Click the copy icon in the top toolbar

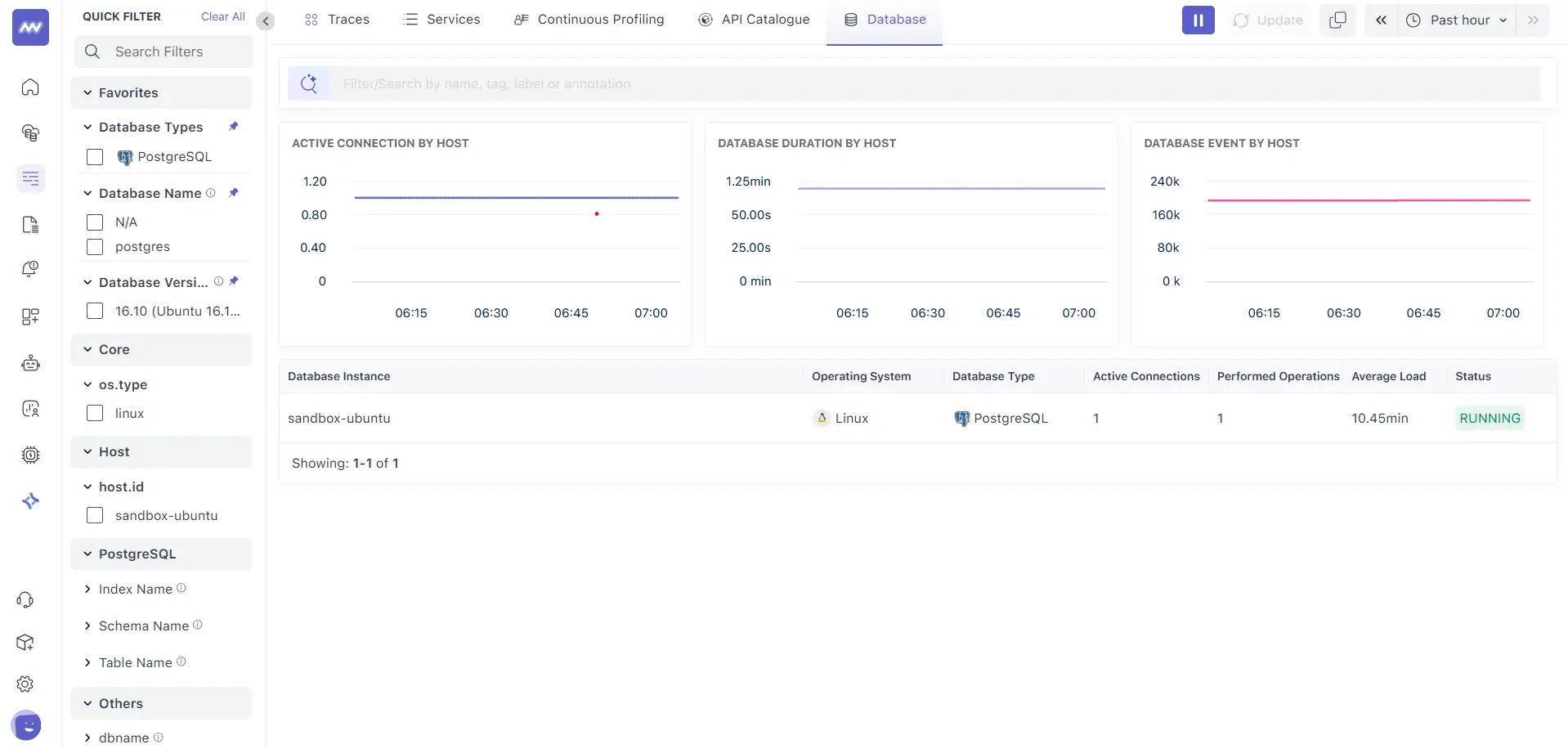click(1337, 20)
